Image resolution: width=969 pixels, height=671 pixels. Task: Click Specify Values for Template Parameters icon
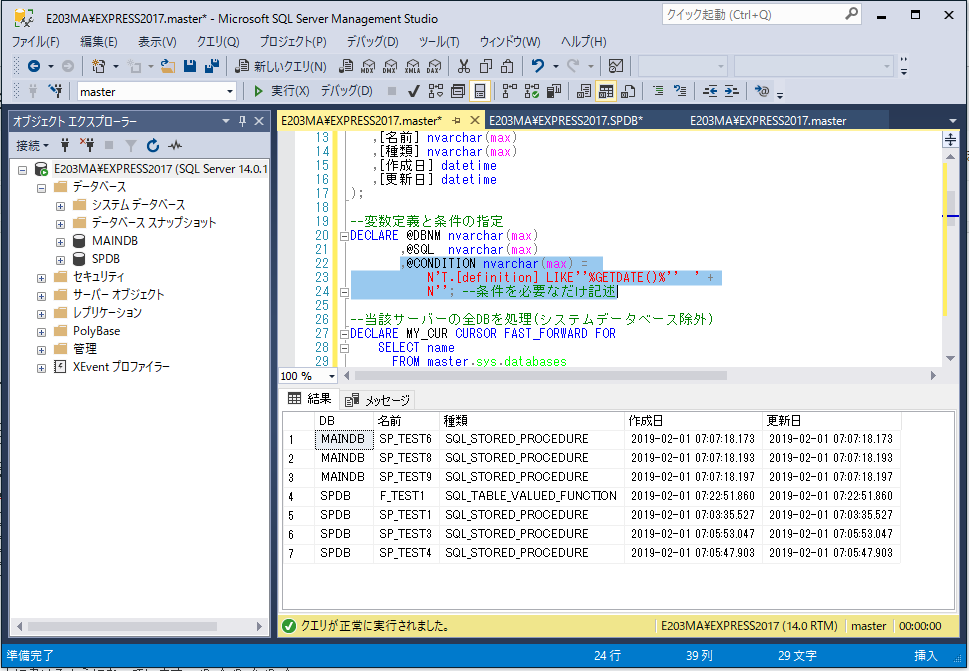pyautogui.click(x=761, y=91)
